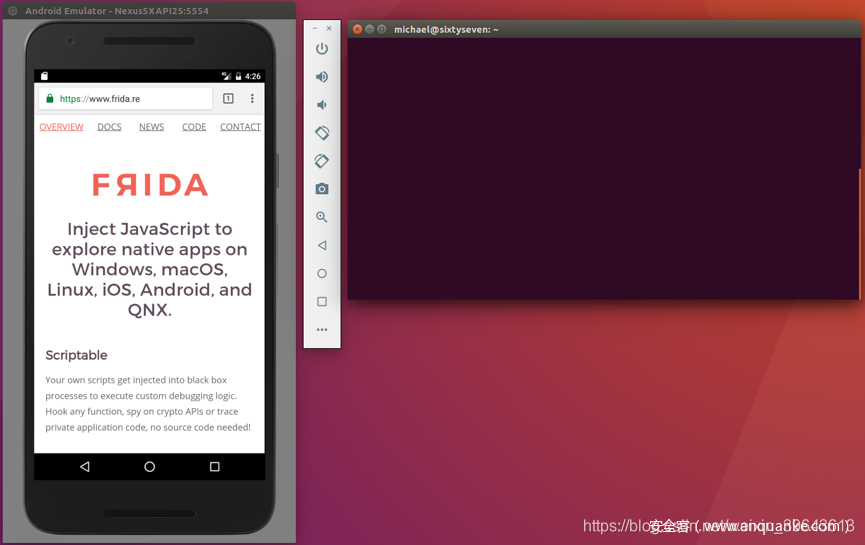Maximize the michael@sixtyseven terminal window
865x545 pixels.
(x=382, y=29)
